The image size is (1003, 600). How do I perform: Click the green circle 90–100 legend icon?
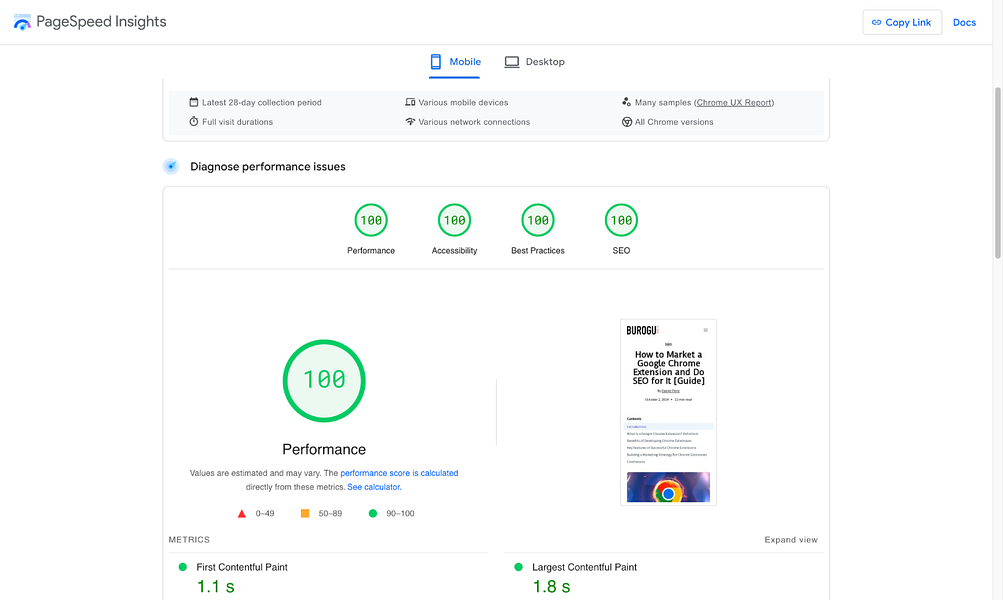point(373,513)
